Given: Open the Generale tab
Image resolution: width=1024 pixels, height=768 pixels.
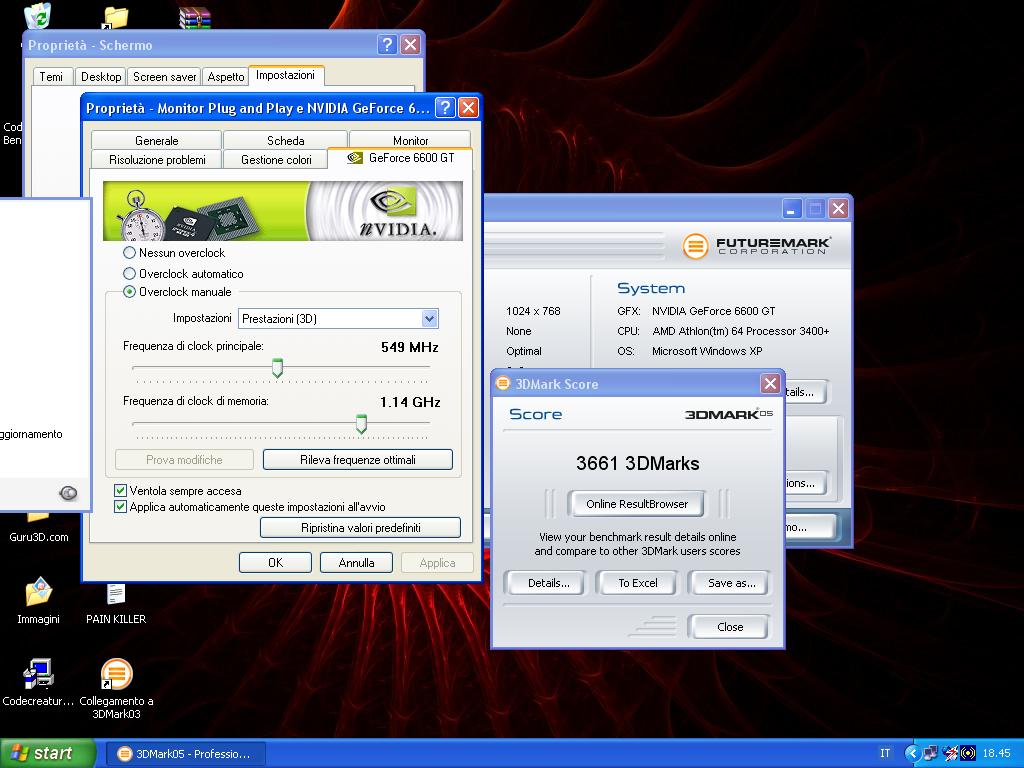Looking at the screenshot, I should point(157,140).
